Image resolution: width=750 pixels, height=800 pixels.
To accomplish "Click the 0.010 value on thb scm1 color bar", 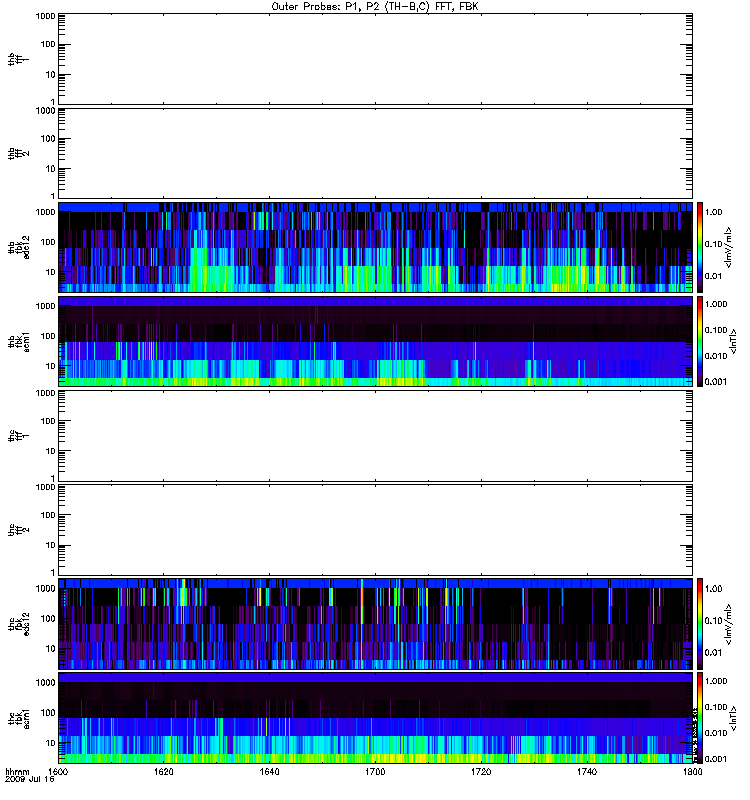I will tap(716, 356).
